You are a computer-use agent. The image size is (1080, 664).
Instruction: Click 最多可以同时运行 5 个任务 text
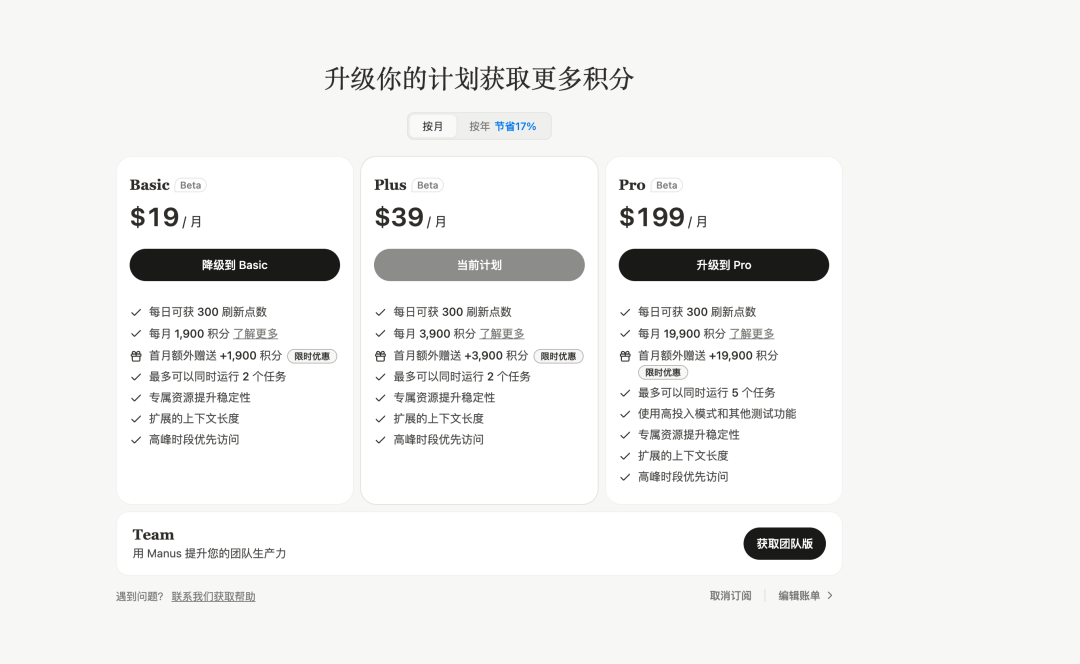[707, 393]
